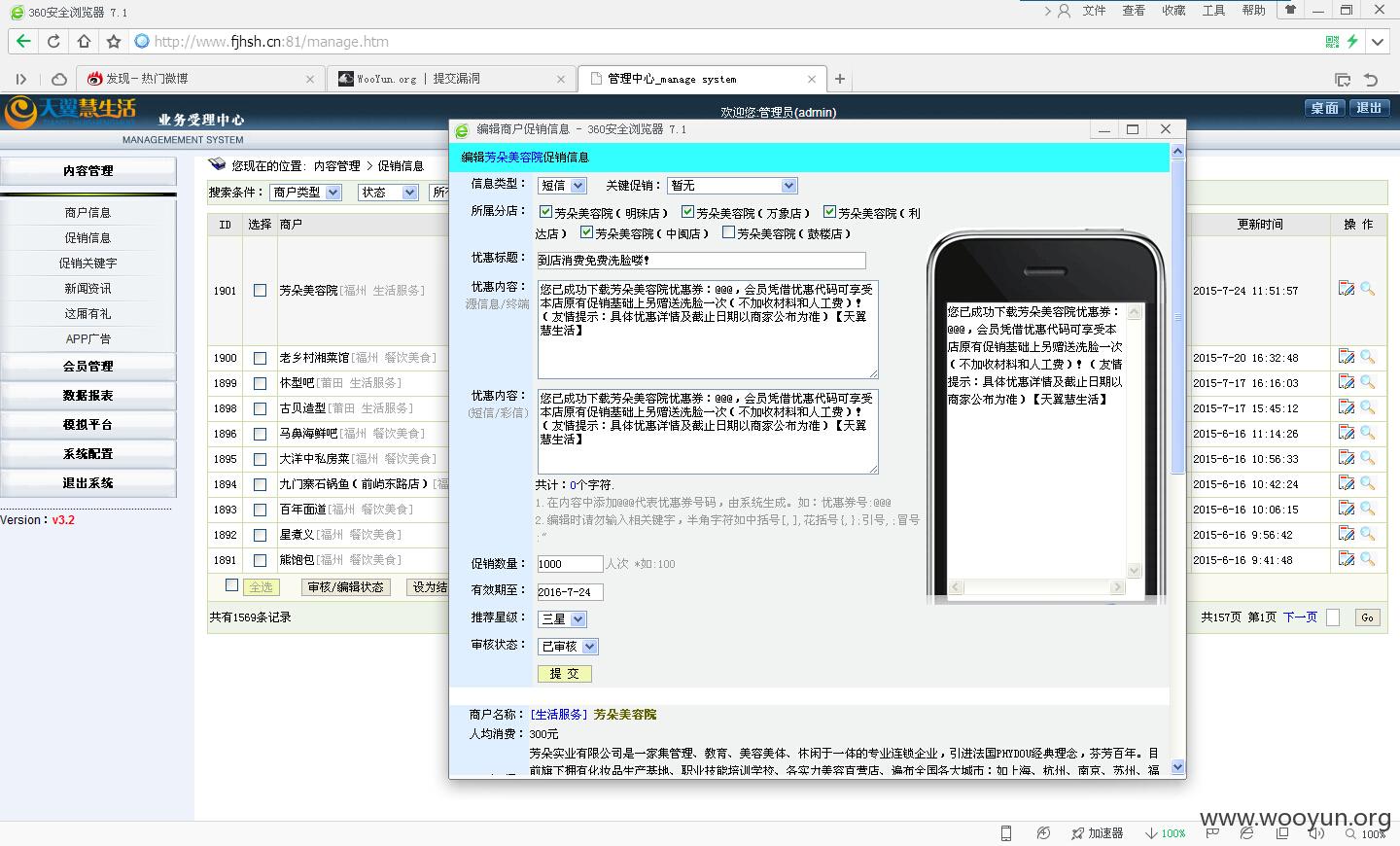
Task: Open a new tab with the plus button
Action: coord(840,79)
